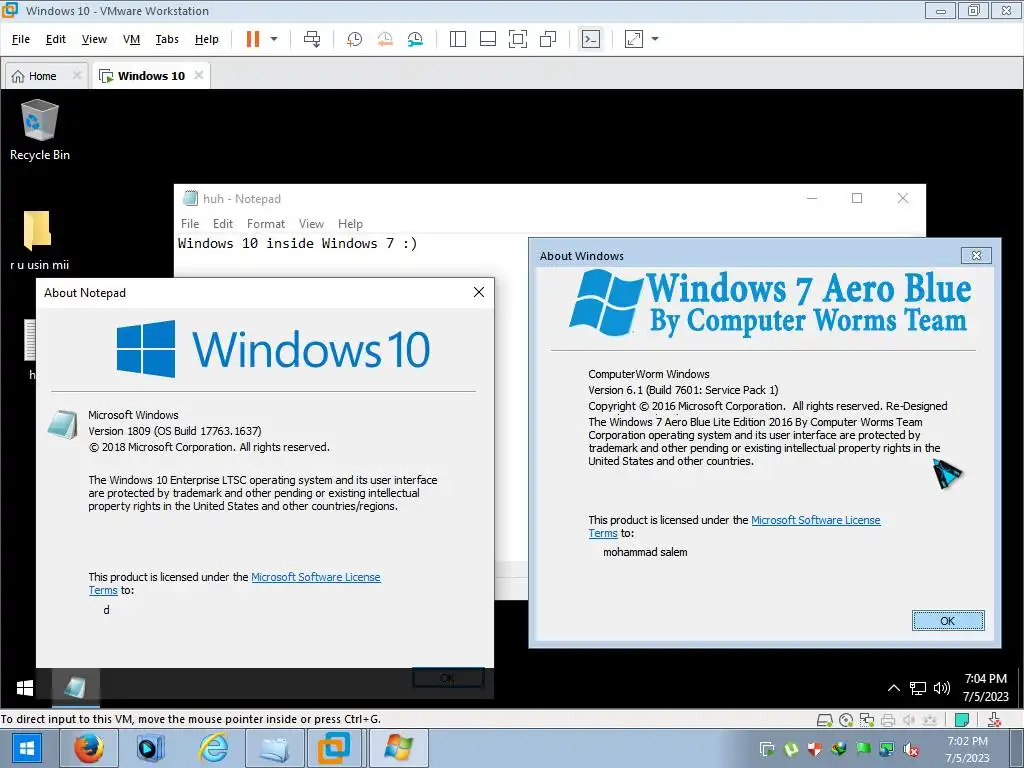The width and height of the screenshot is (1024, 768).
Task: Click the VMware sound card status icon
Action: tap(908, 720)
